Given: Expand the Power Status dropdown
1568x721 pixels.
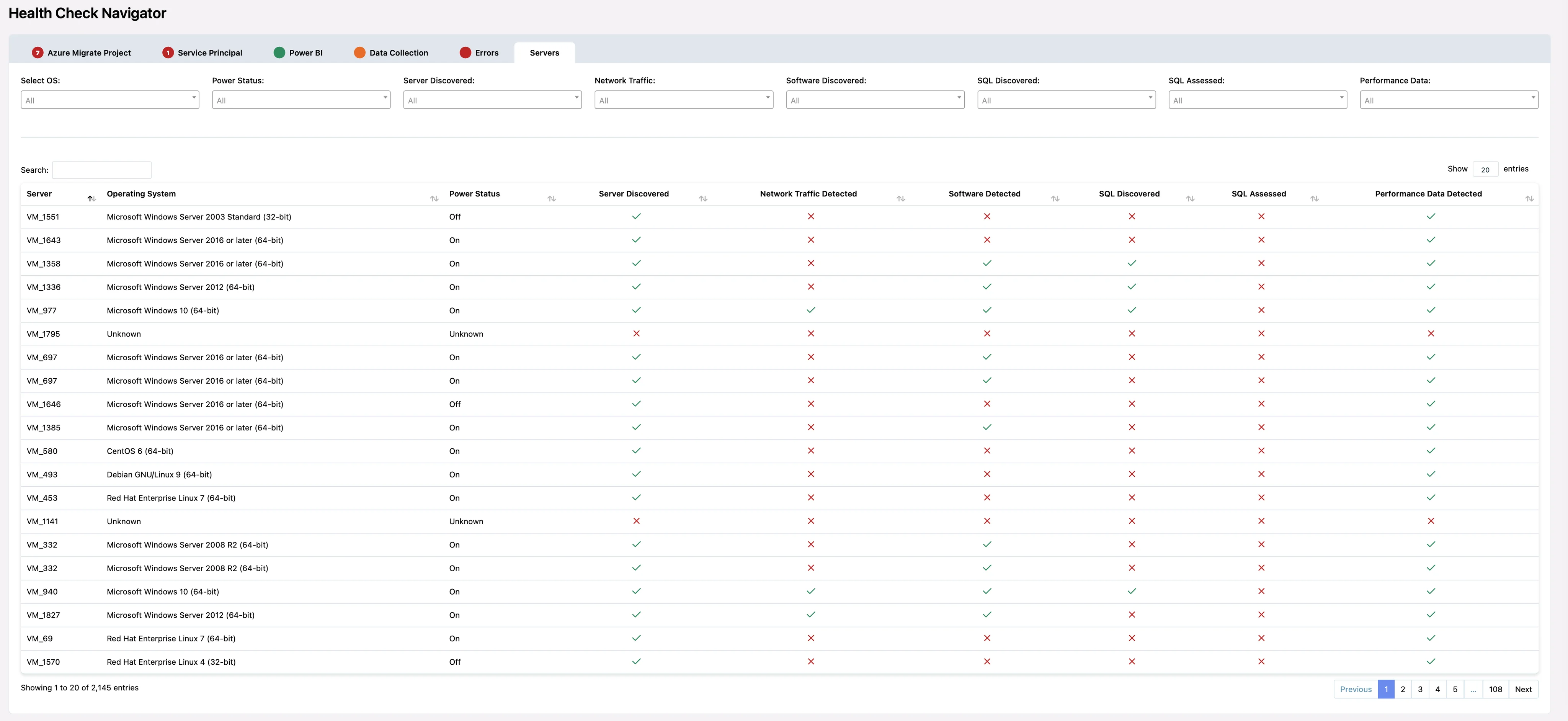Looking at the screenshot, I should click(x=300, y=100).
